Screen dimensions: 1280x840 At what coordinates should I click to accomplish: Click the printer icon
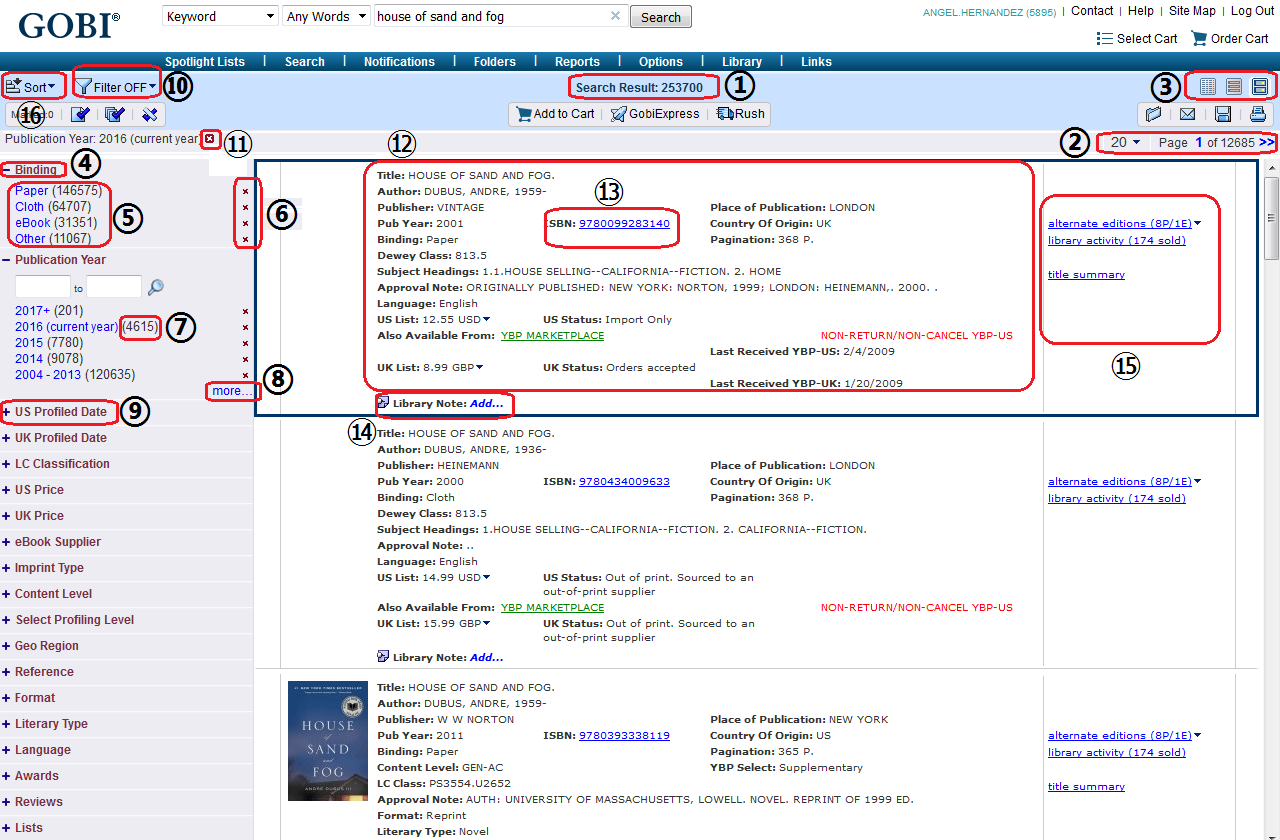pos(1257,114)
